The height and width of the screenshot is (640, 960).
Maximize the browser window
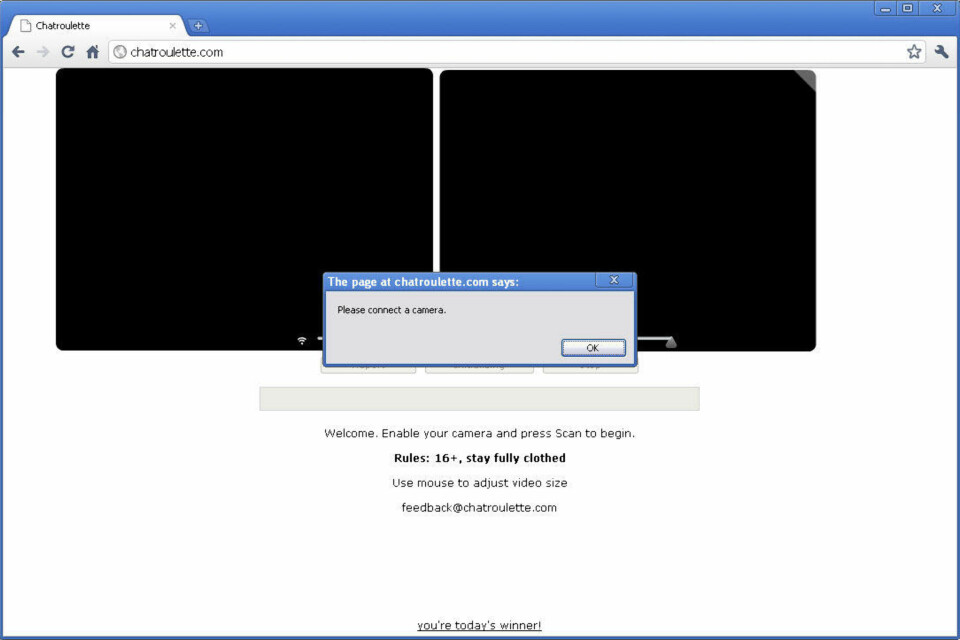[908, 9]
